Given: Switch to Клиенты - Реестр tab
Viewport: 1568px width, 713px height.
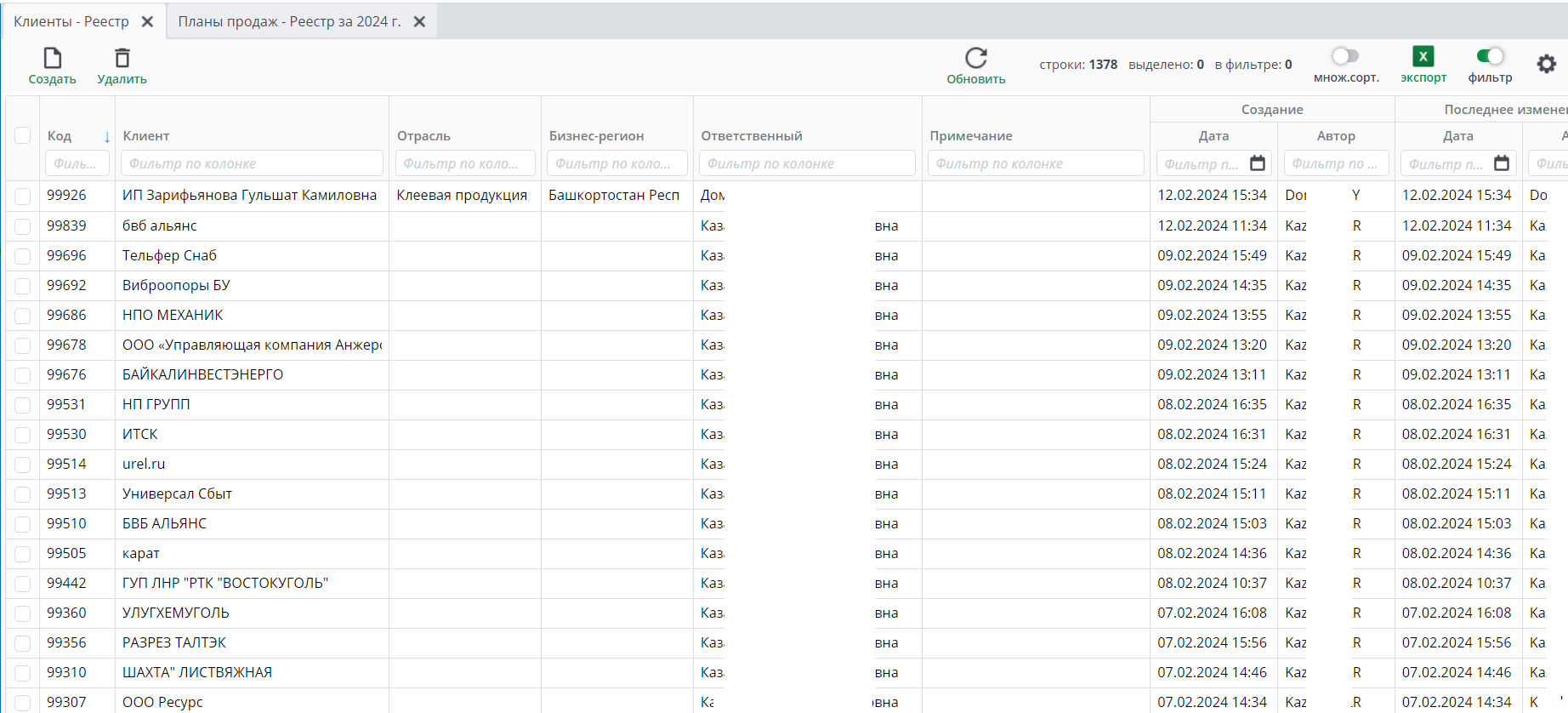Looking at the screenshot, I should point(71,21).
